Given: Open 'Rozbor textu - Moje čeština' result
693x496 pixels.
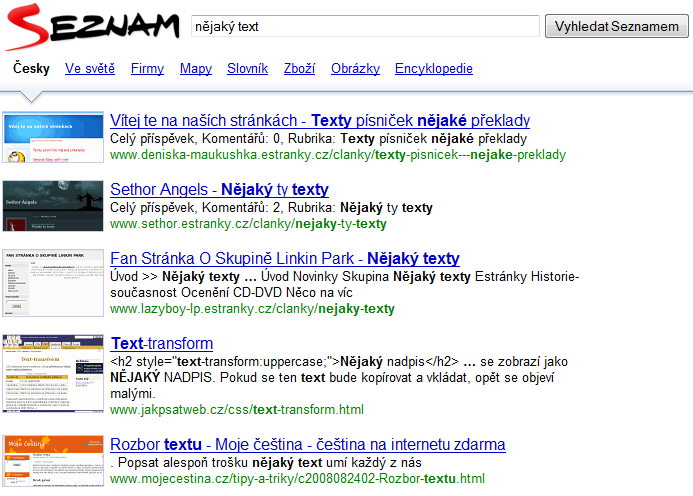Looking at the screenshot, I should (308, 444).
